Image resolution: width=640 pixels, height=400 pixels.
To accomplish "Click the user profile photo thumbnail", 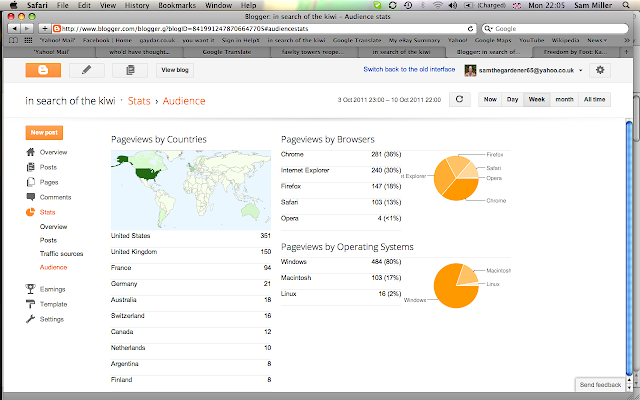I will click(470, 70).
